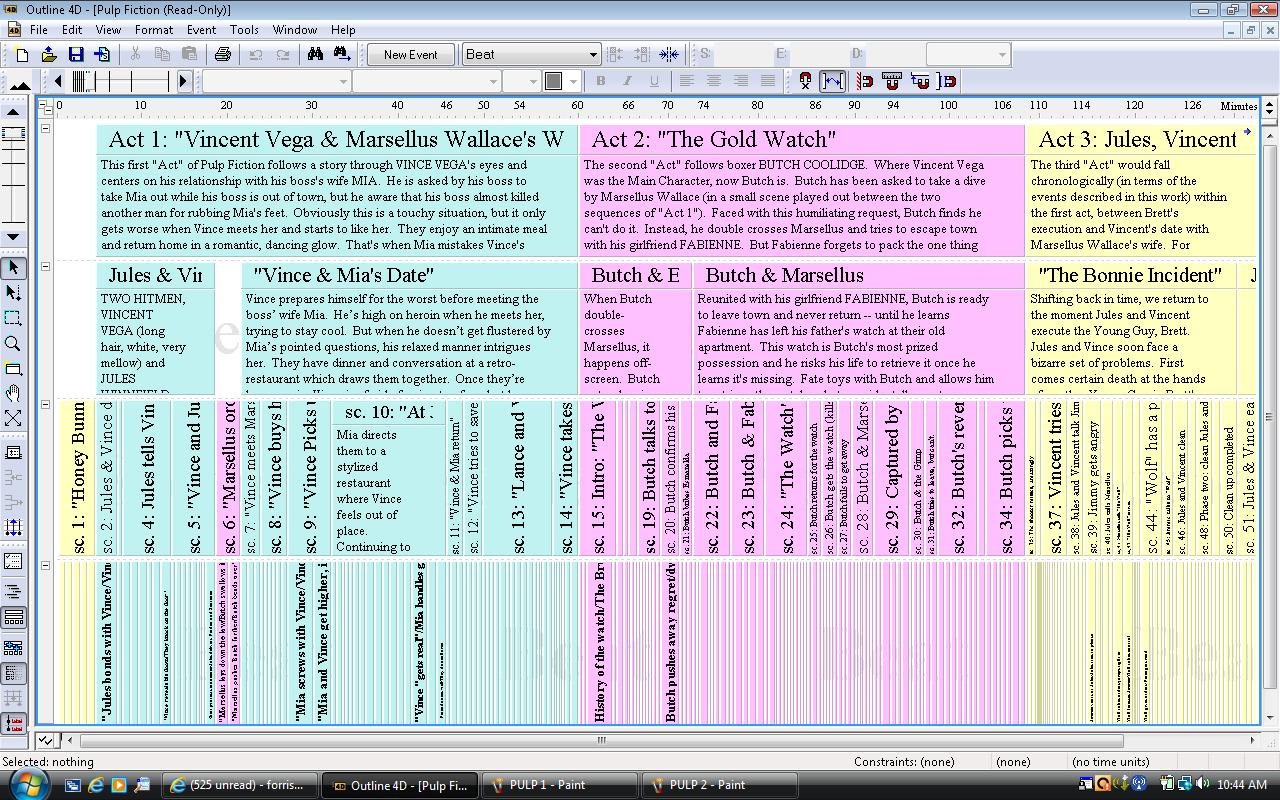Click the magnet with red X icon
1280x800 pixels.
[805, 81]
